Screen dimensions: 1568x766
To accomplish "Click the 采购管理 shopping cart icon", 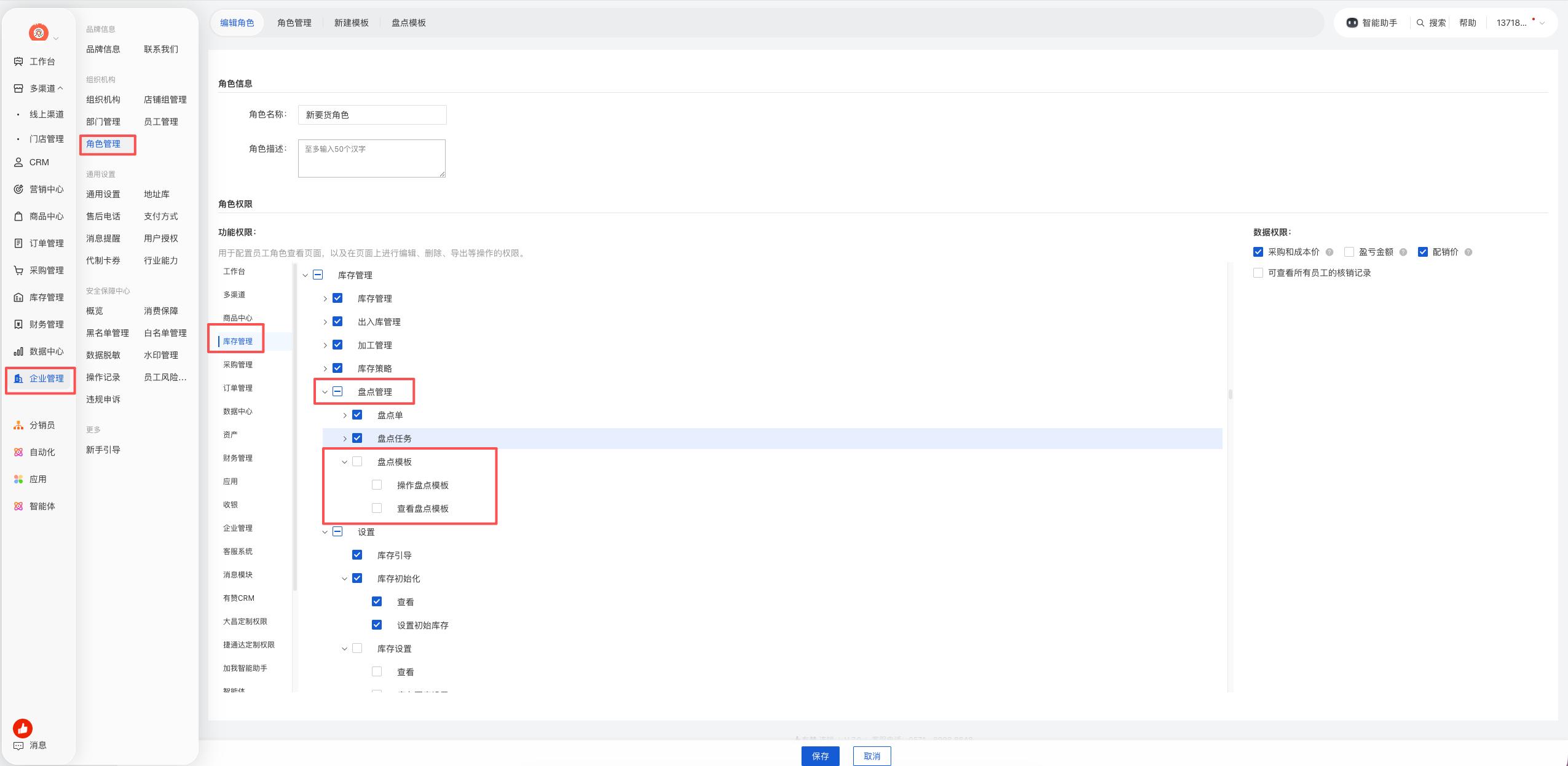I will click(18, 270).
